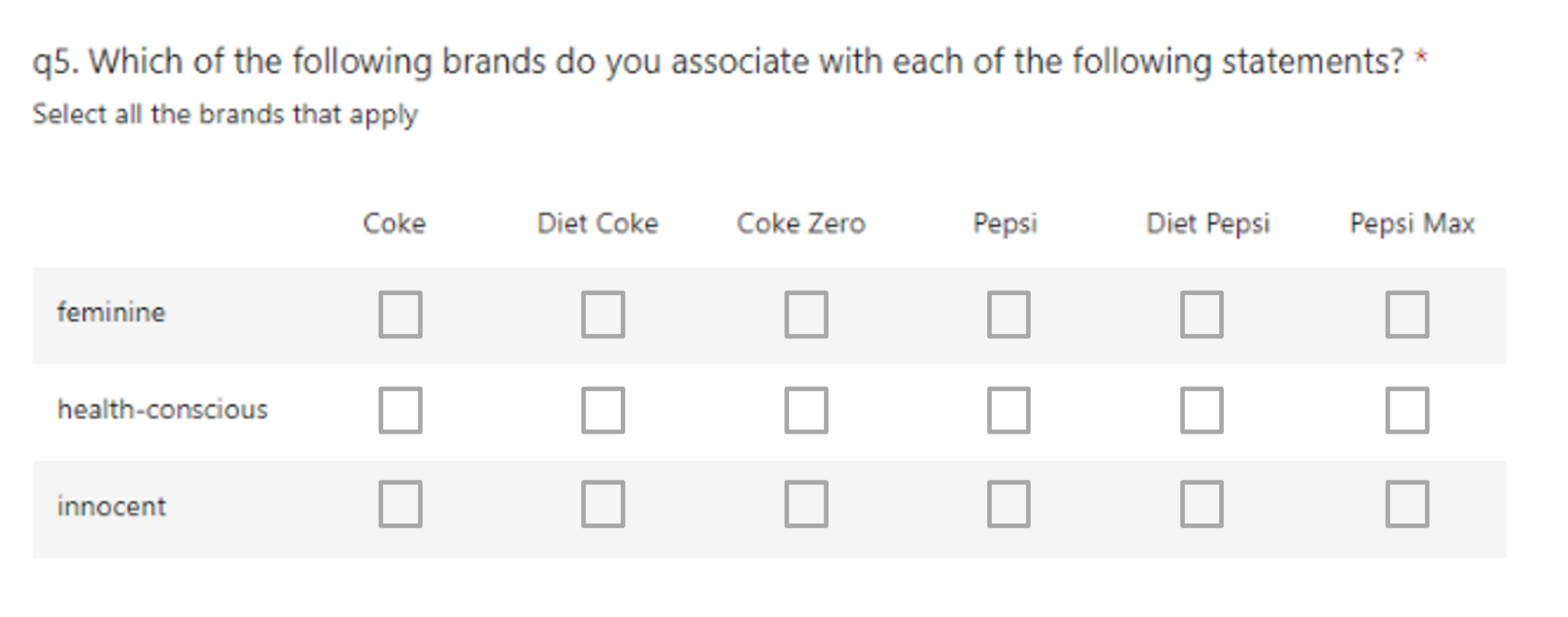Check Pepsi Max for feminine
The height and width of the screenshot is (617, 1568).
1407,314
